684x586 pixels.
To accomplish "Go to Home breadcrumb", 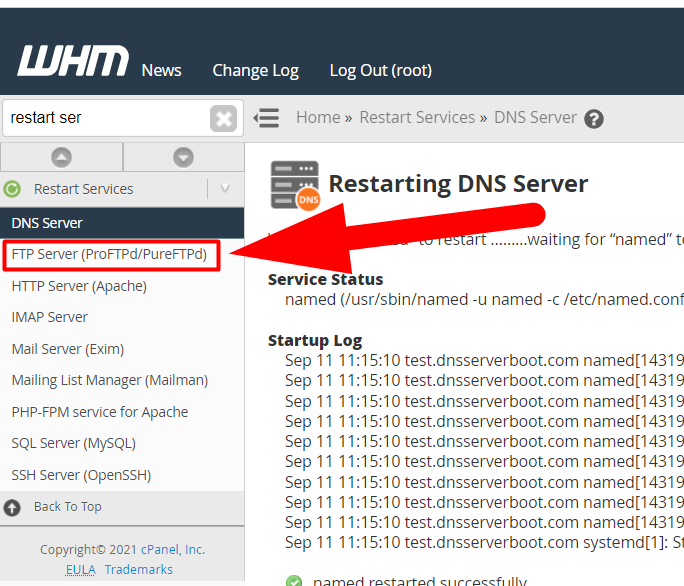I will pyautogui.click(x=318, y=117).
